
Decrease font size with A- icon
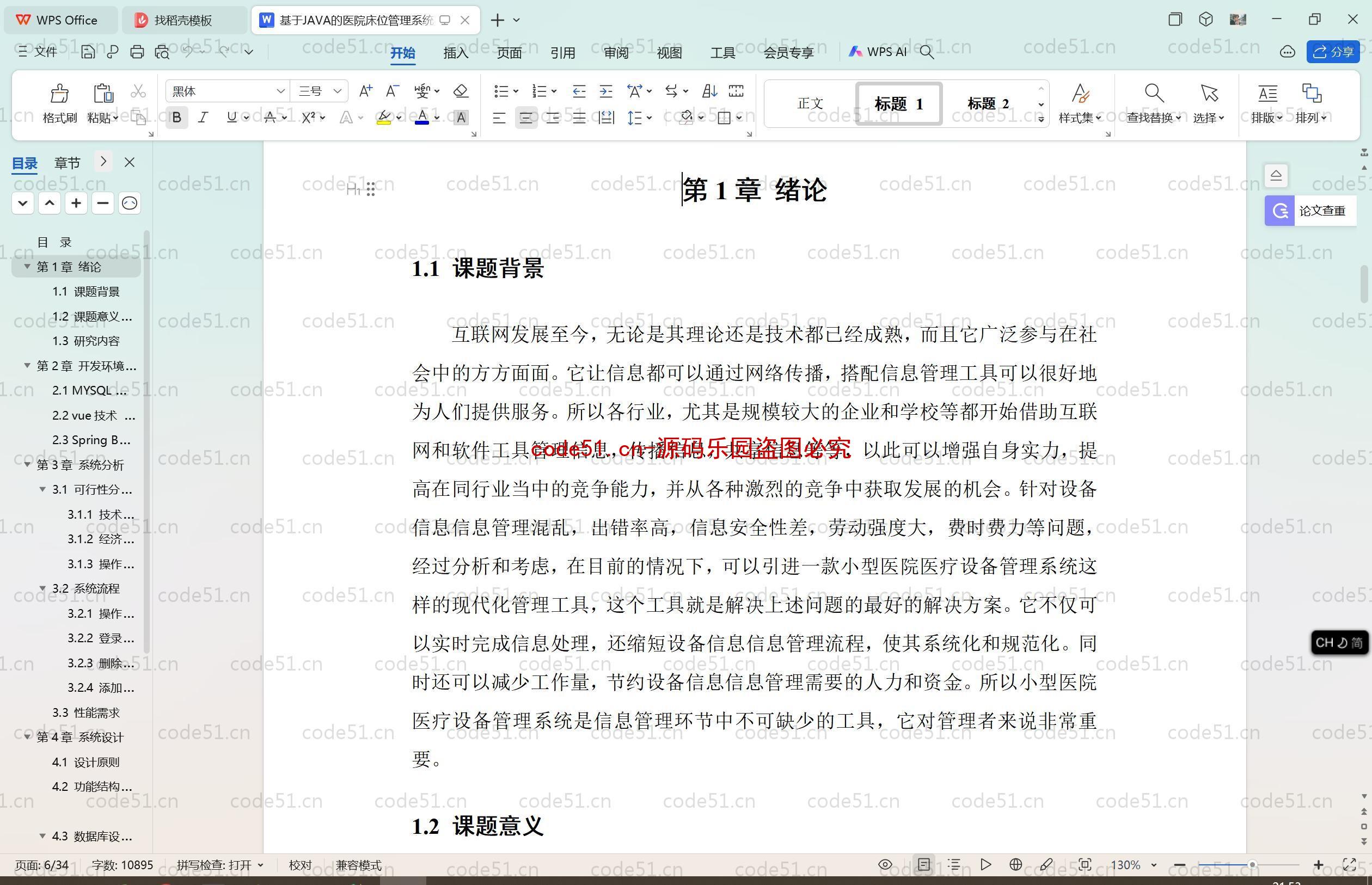(393, 91)
